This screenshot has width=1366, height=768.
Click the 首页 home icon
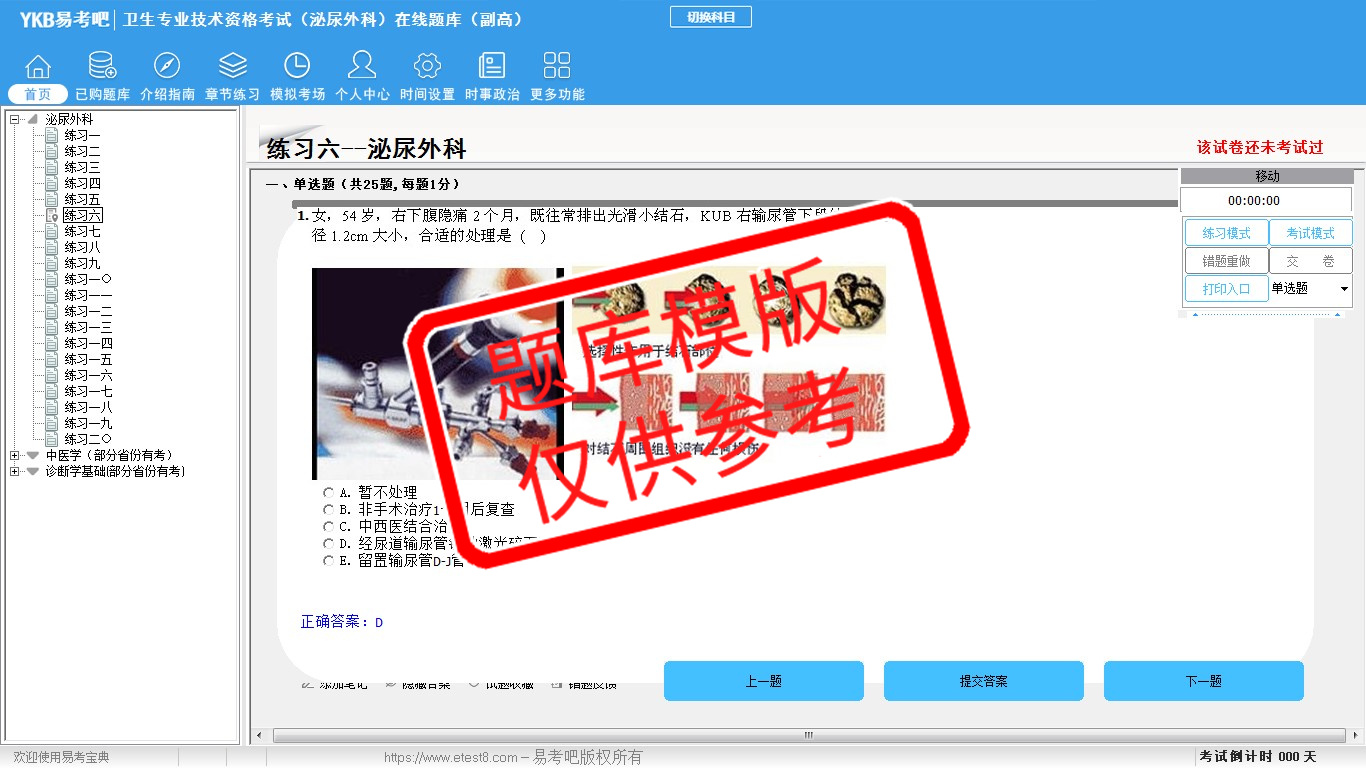38,67
